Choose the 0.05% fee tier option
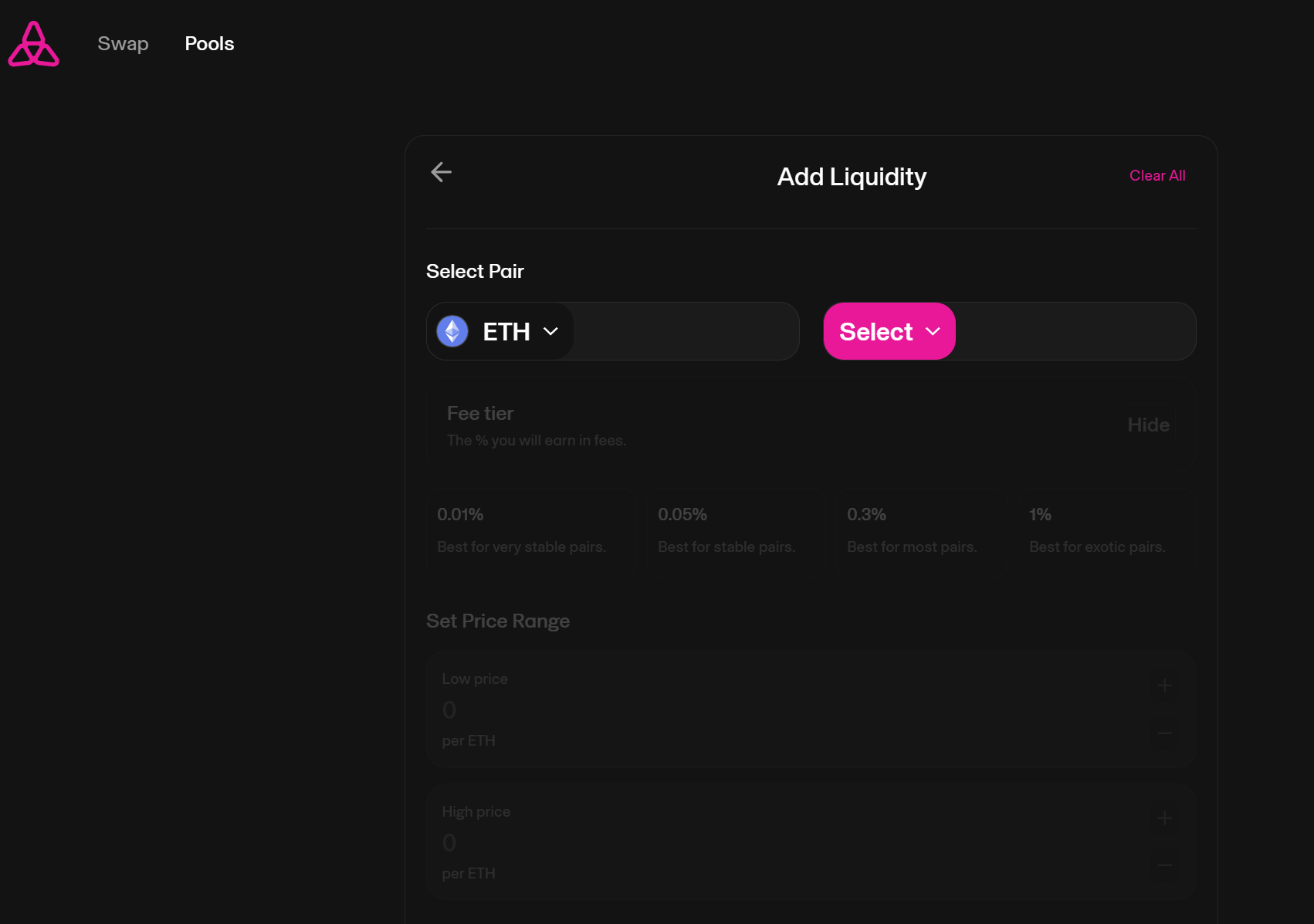Image resolution: width=1314 pixels, height=924 pixels. click(734, 530)
